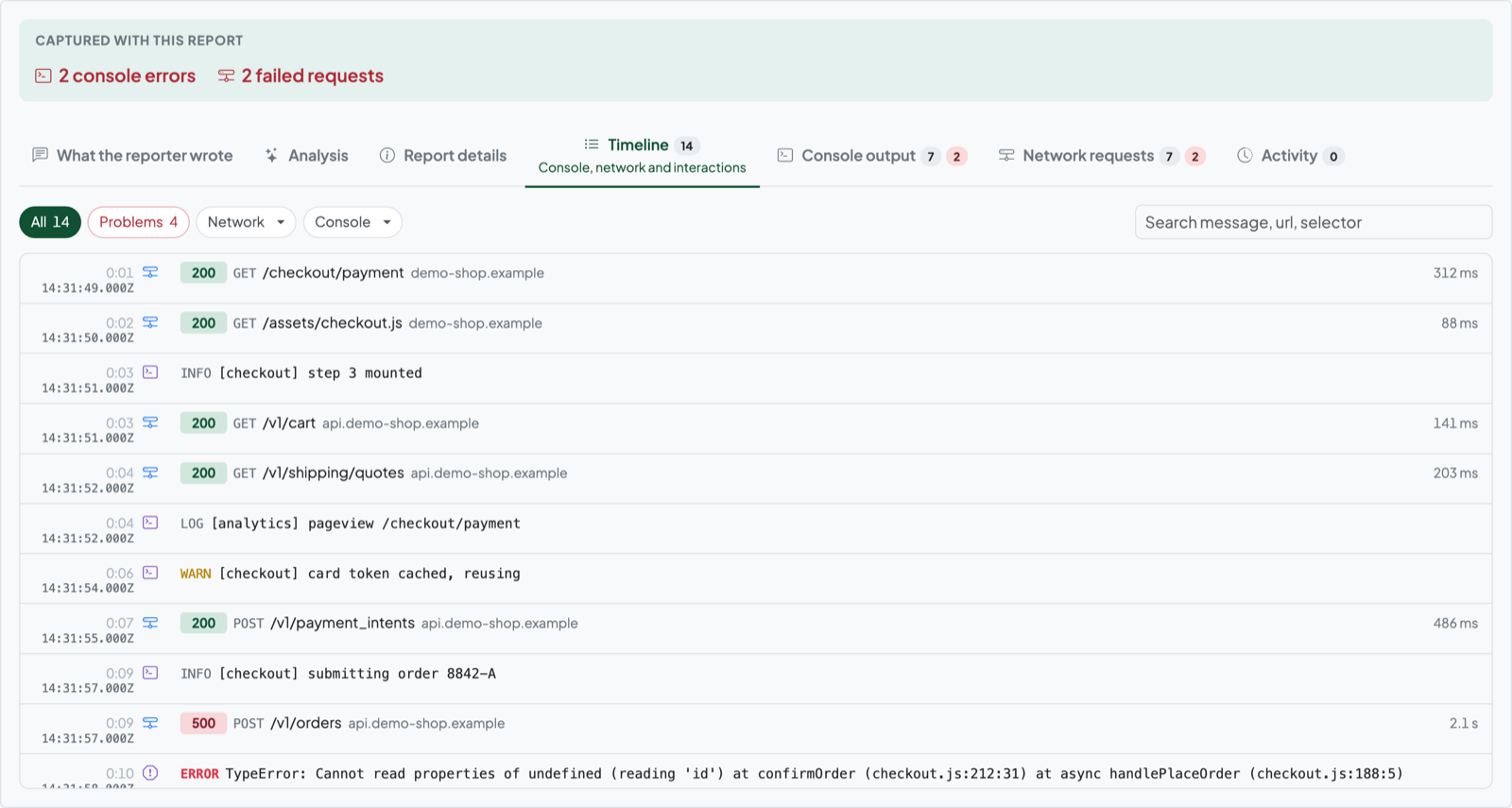This screenshot has height=808, width=1512.
Task: Click network icon on /assets/checkout.js row
Action: (x=150, y=322)
